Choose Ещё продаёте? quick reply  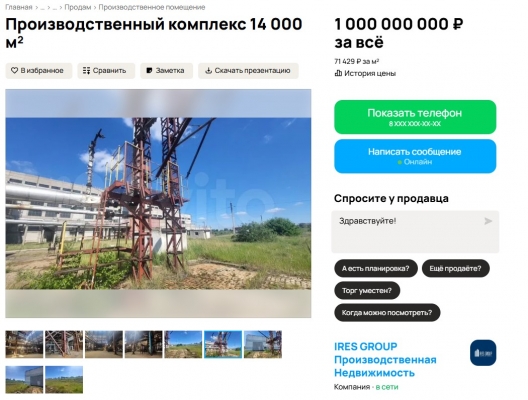[455, 268]
